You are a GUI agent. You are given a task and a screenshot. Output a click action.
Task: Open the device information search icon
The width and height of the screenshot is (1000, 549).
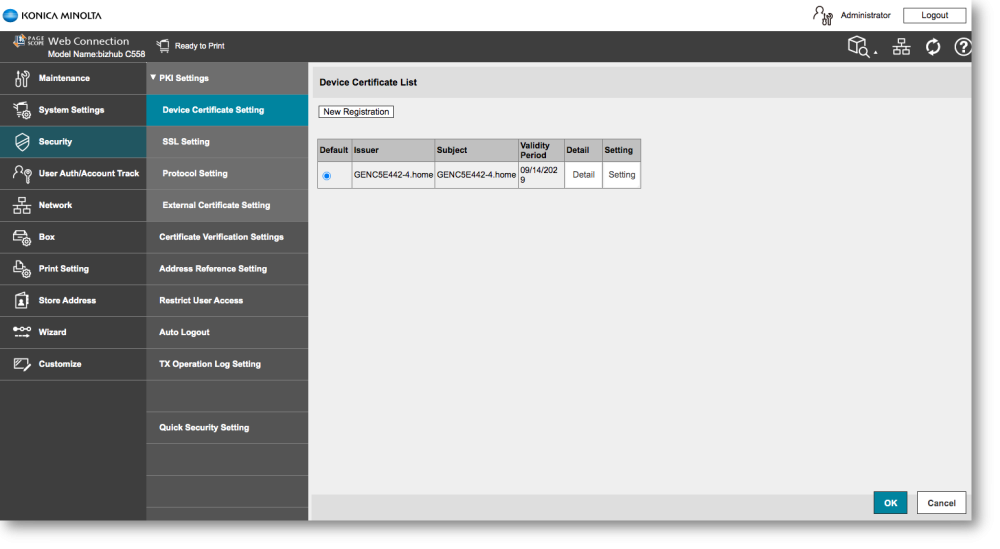(x=858, y=47)
